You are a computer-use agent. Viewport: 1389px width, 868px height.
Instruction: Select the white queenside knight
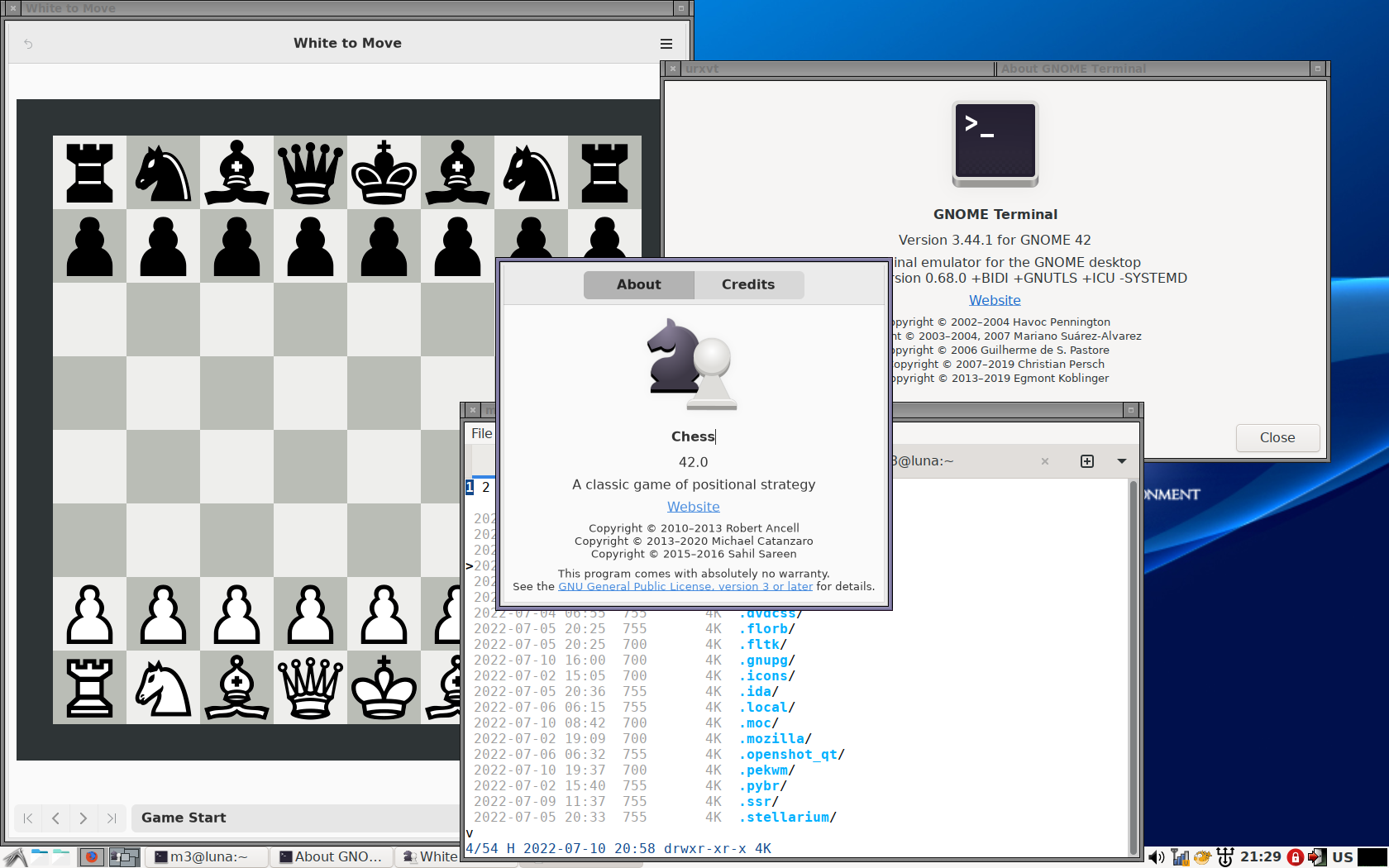point(163,687)
